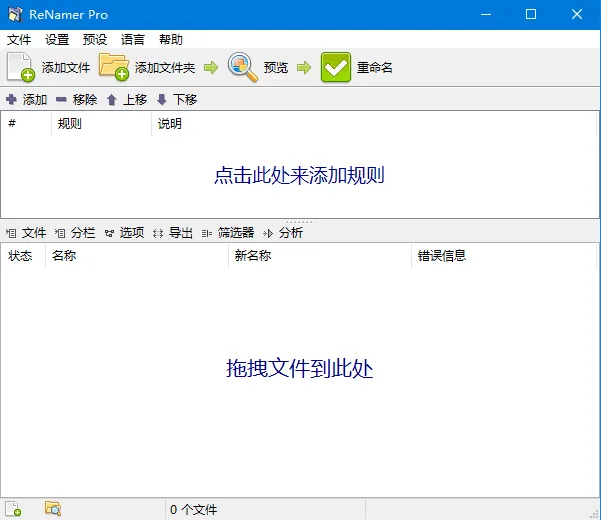
Task: Open the 帮助 menu
Action: (171, 39)
